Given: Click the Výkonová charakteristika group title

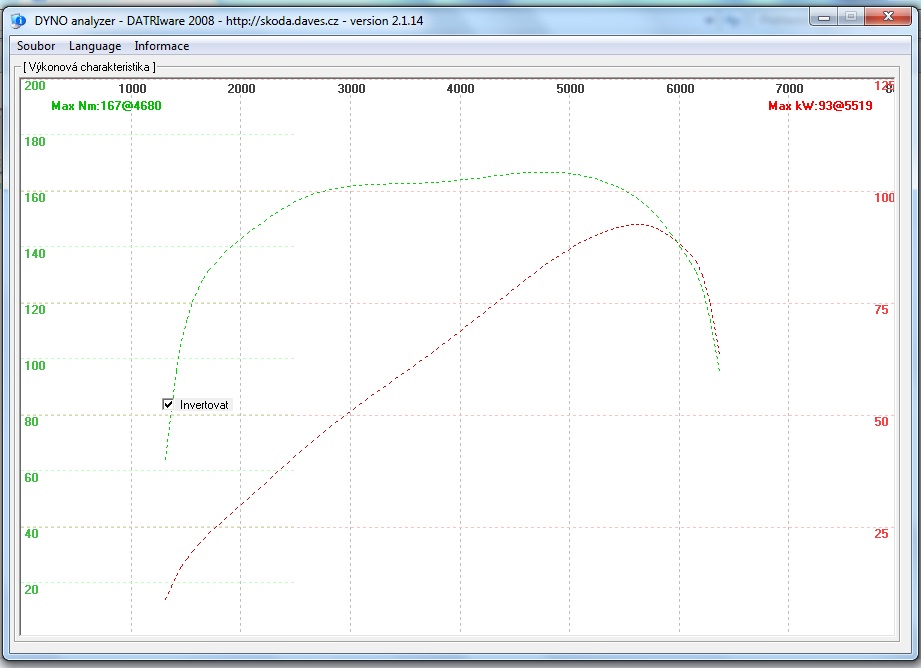Looking at the screenshot, I should [90, 67].
